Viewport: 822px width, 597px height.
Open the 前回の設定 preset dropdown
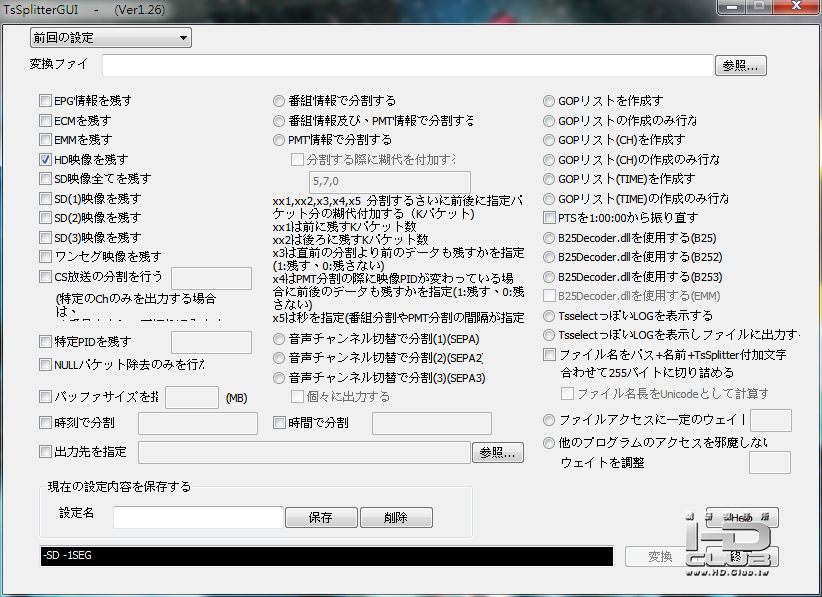(x=111, y=38)
